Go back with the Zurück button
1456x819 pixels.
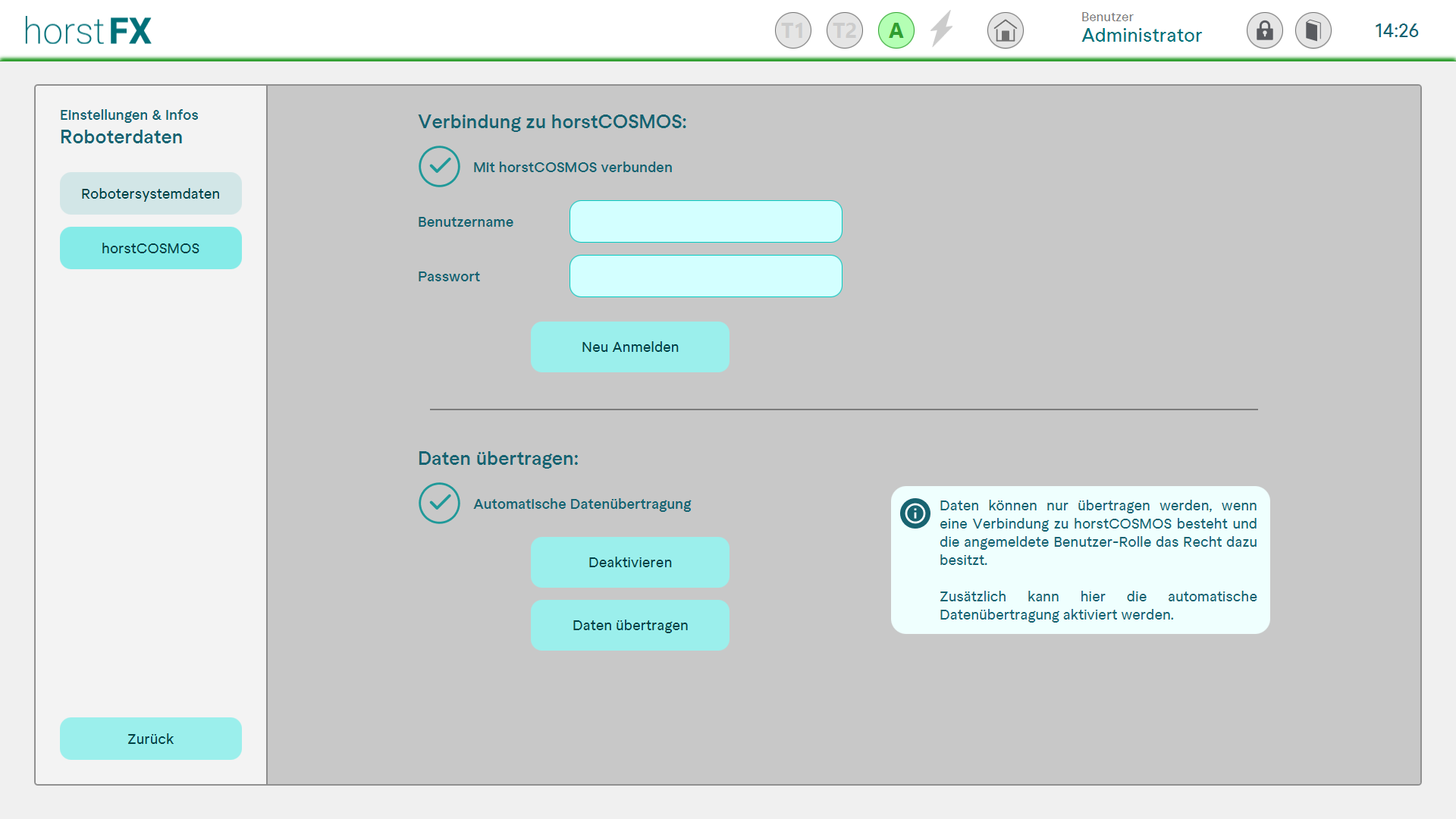pos(150,739)
